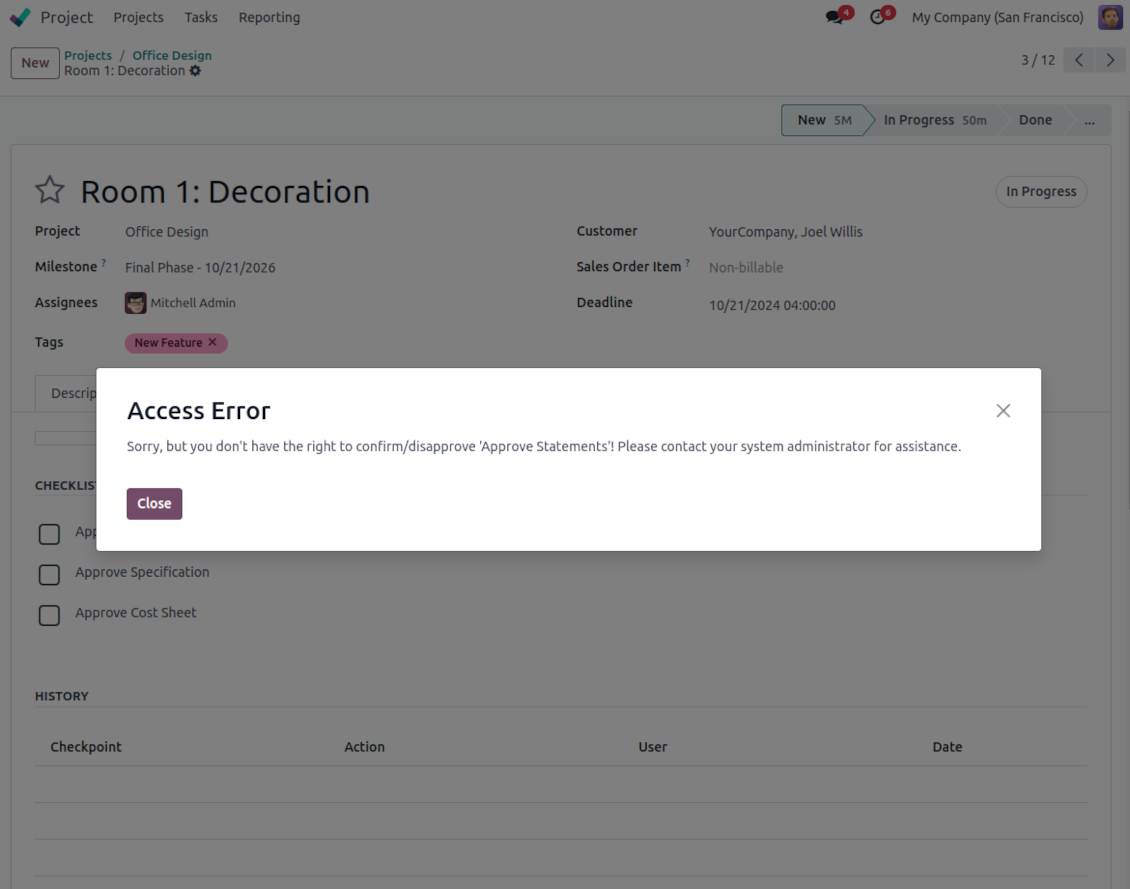Check the Approve Cost Sheet checkbox

point(49,615)
